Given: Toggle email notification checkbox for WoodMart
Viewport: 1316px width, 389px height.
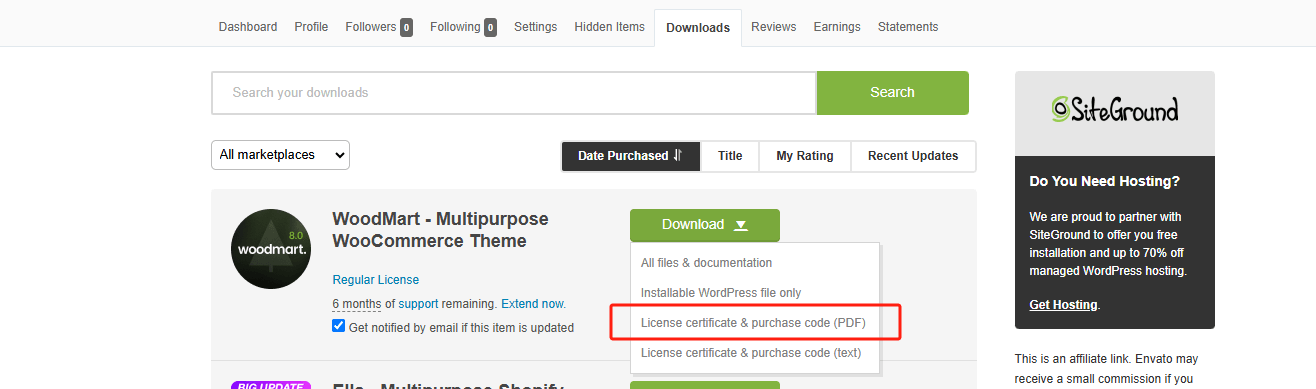Looking at the screenshot, I should click(x=339, y=326).
